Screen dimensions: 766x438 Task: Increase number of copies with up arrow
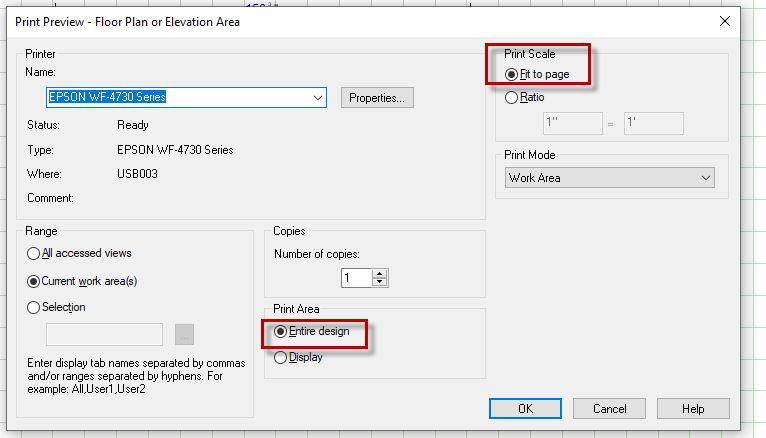379,274
